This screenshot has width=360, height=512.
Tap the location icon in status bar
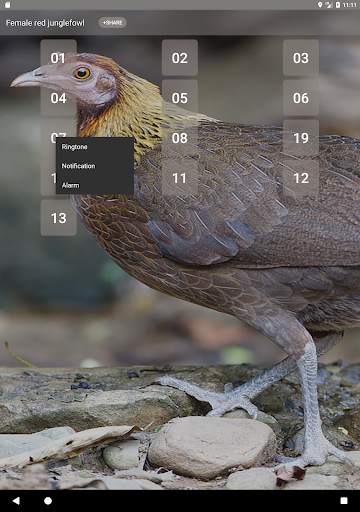(320, 5)
